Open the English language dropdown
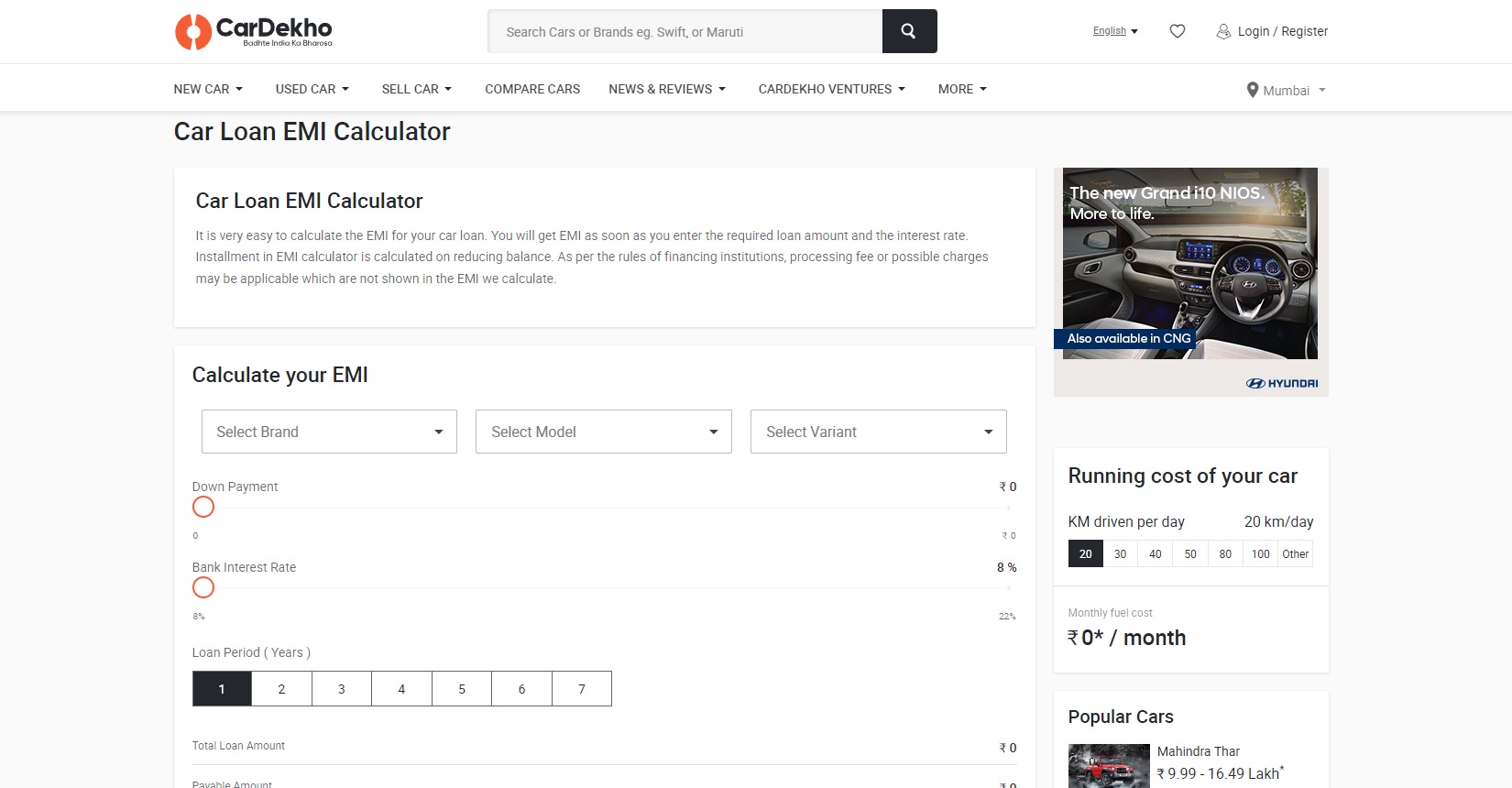The height and width of the screenshot is (788, 1512). [x=1115, y=31]
